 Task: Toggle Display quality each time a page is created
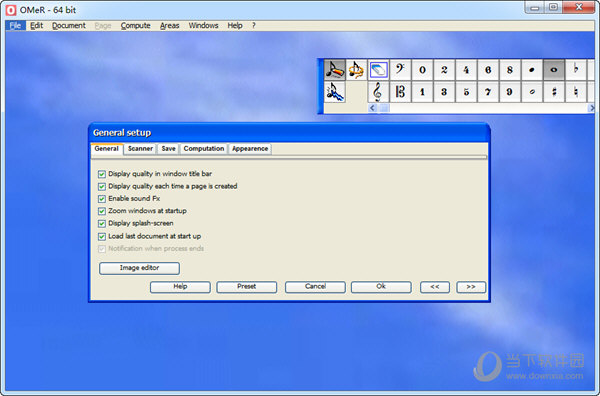pos(101,186)
